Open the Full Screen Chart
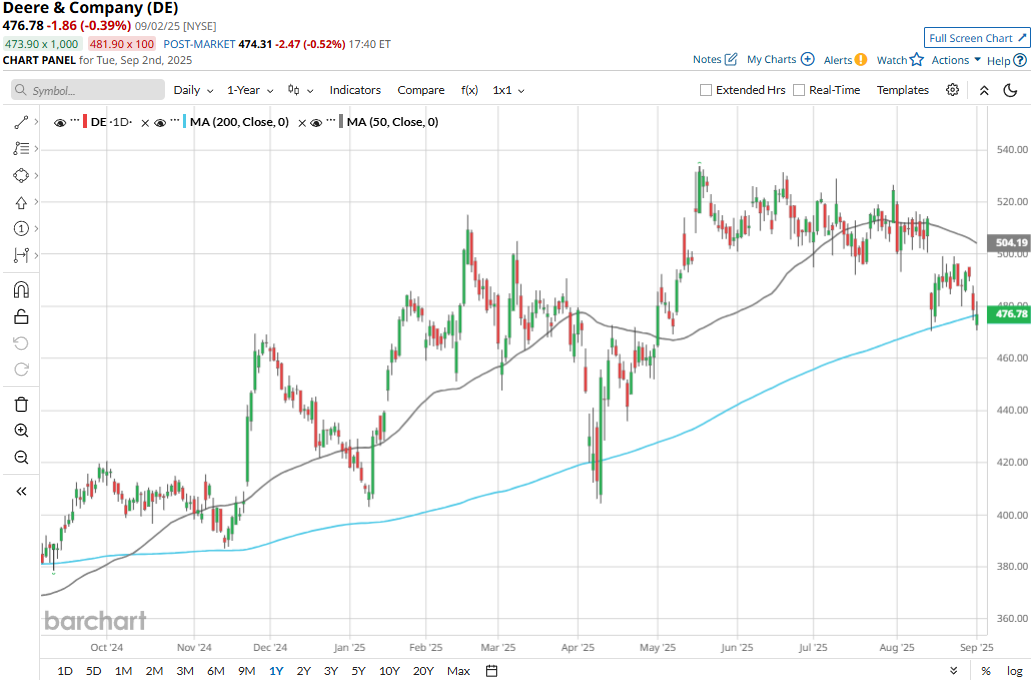The height and width of the screenshot is (680, 1032). (977, 38)
